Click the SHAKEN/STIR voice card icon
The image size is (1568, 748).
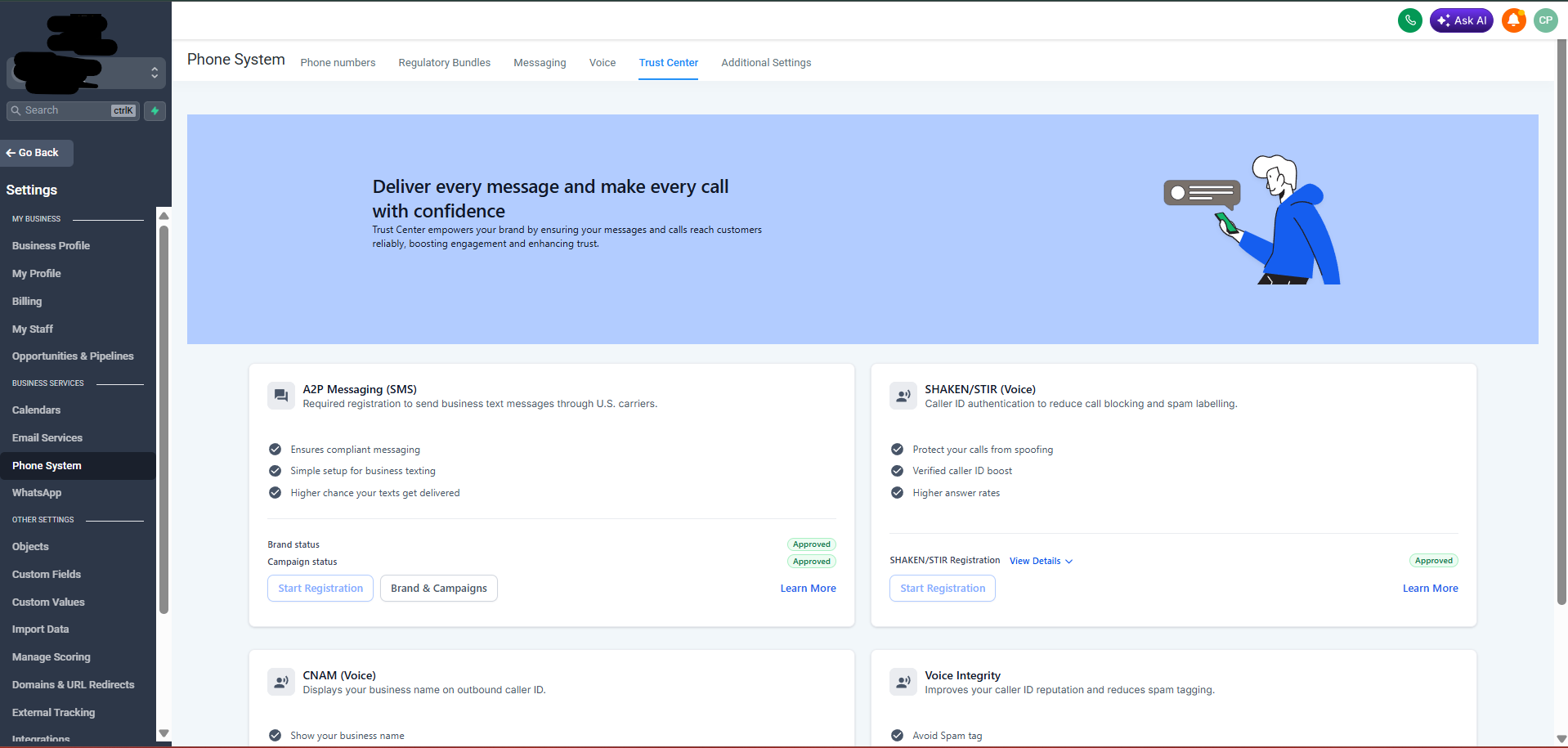903,396
